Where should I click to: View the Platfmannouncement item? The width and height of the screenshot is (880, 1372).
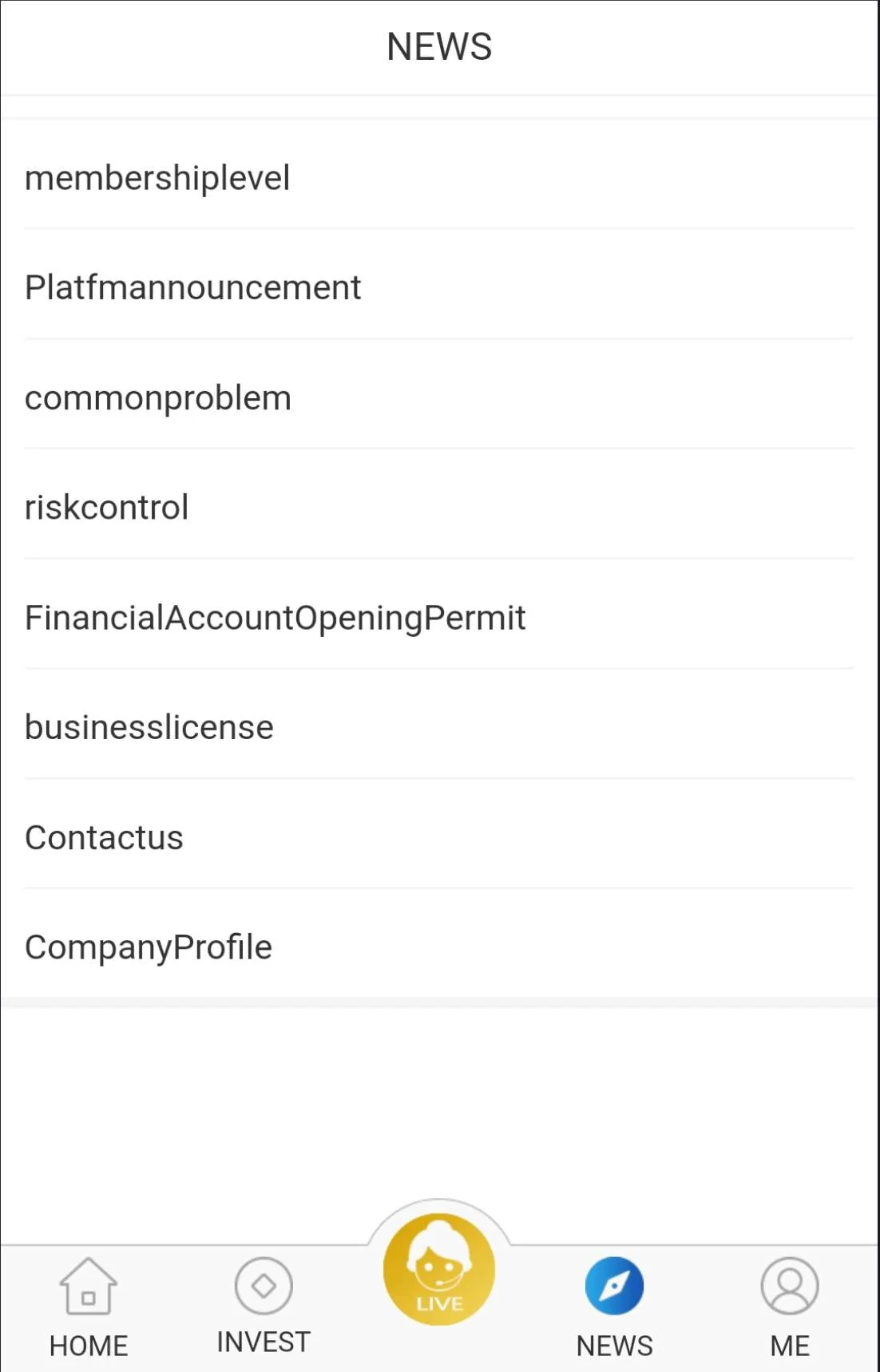[192, 287]
